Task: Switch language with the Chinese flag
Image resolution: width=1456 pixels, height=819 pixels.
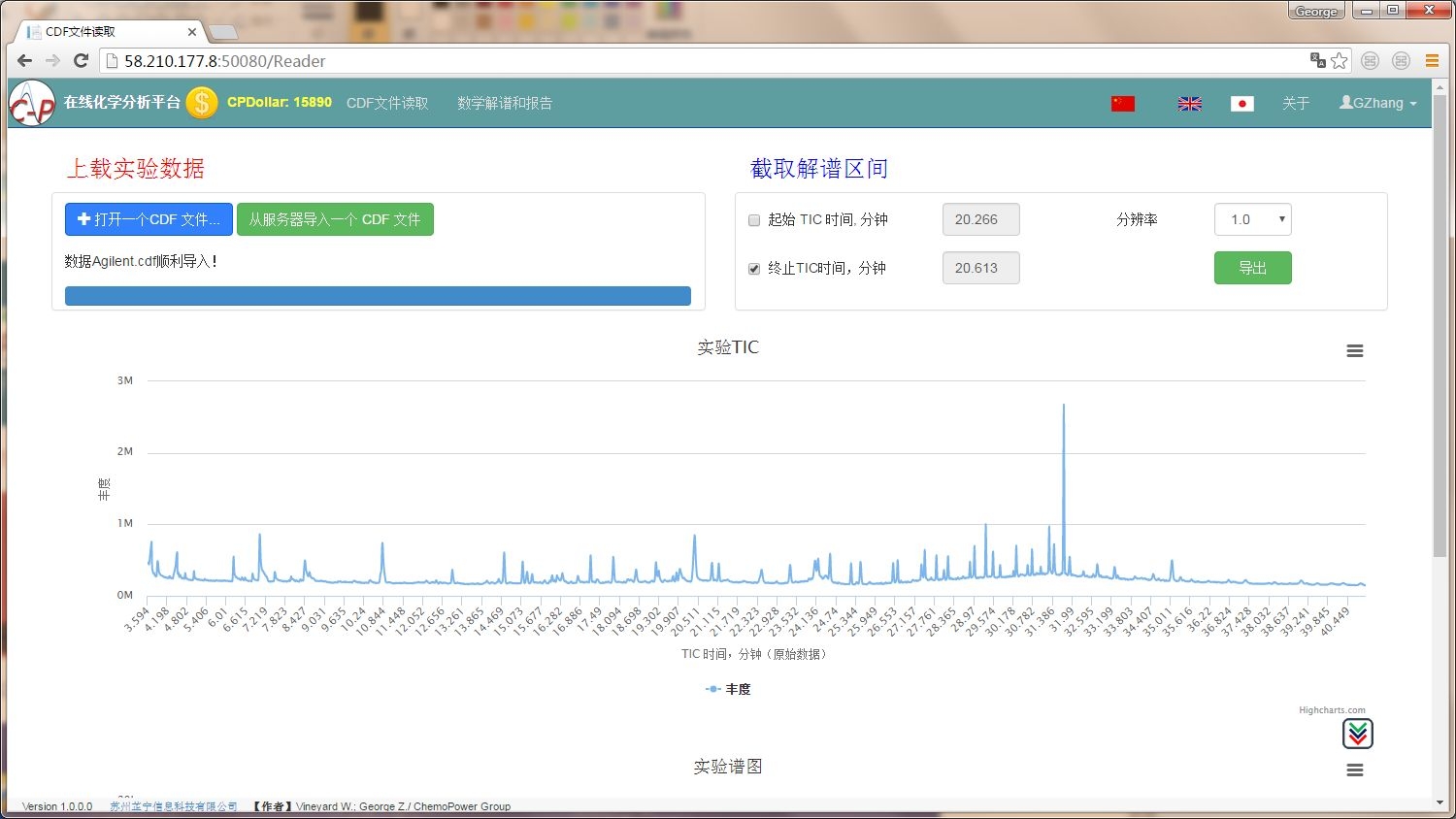Action: pyautogui.click(x=1123, y=104)
